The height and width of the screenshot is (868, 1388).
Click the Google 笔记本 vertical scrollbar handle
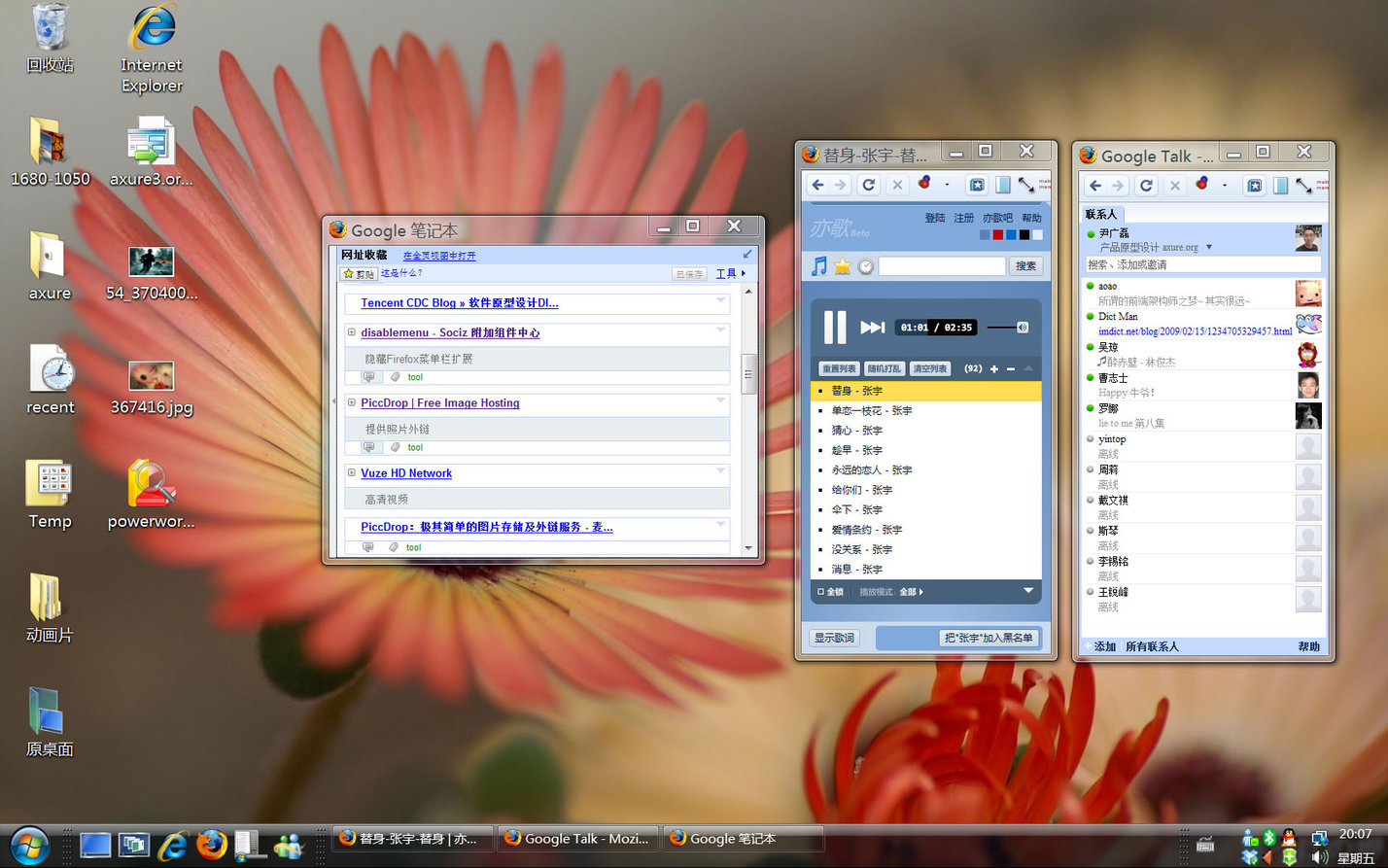coord(748,373)
